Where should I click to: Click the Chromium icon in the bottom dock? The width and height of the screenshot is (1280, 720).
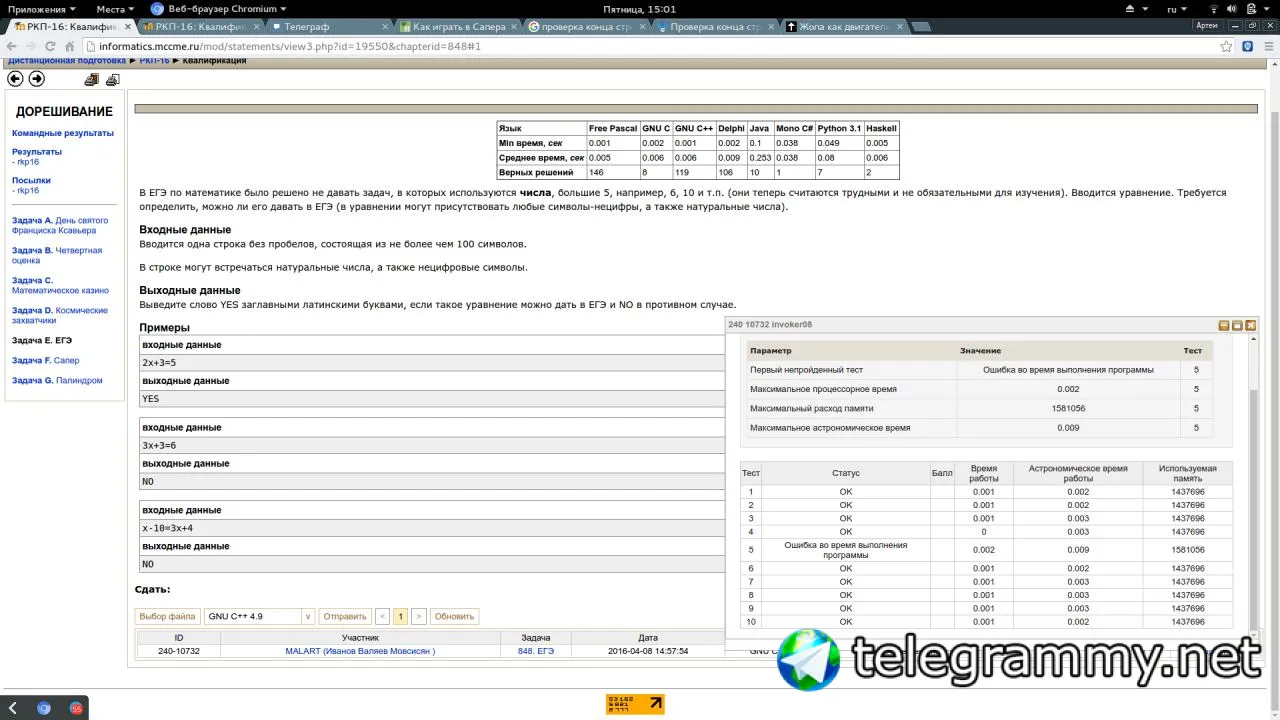coord(44,708)
